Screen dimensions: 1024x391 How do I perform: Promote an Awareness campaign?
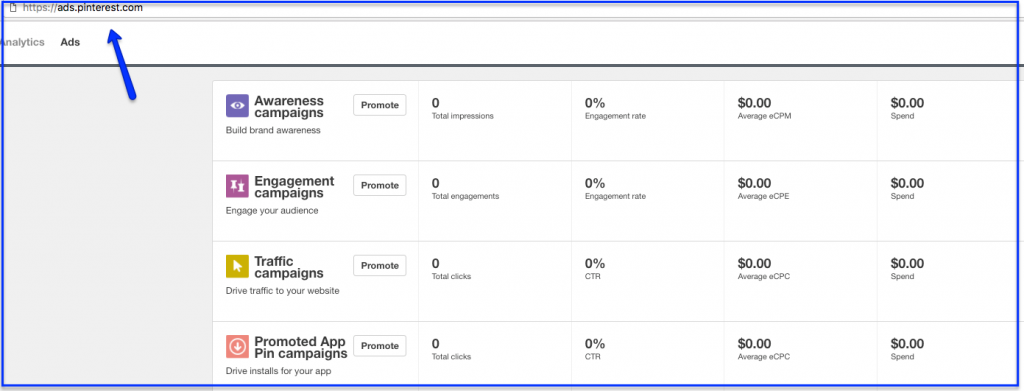click(x=379, y=105)
